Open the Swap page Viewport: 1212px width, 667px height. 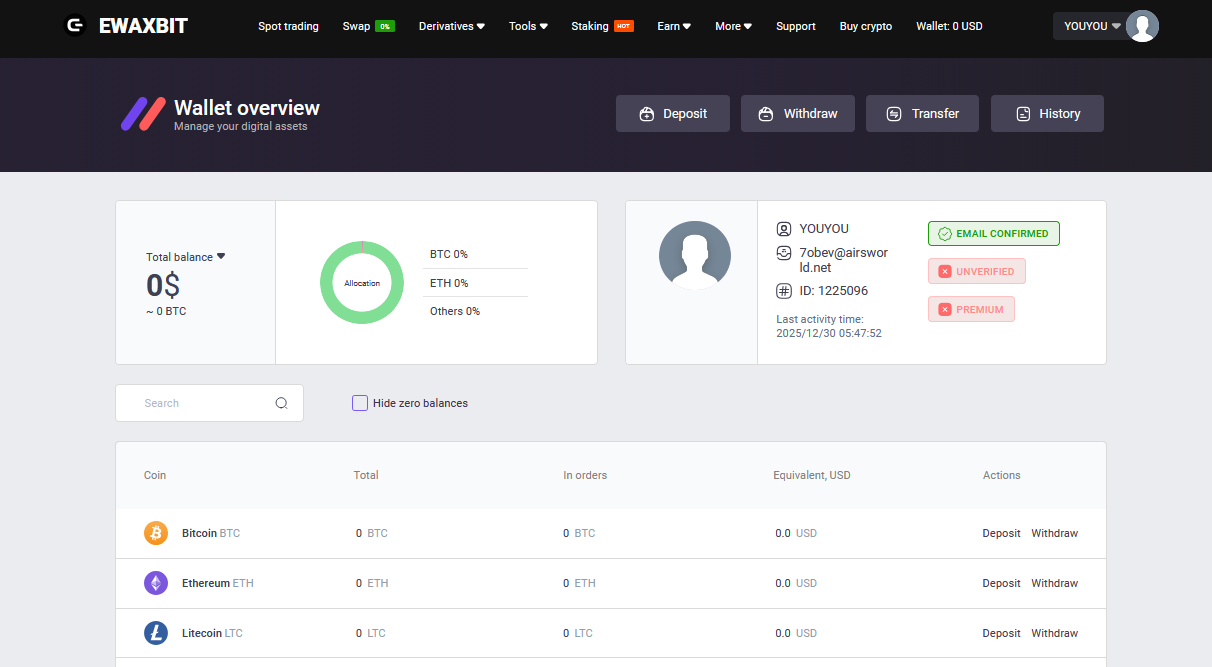click(356, 26)
